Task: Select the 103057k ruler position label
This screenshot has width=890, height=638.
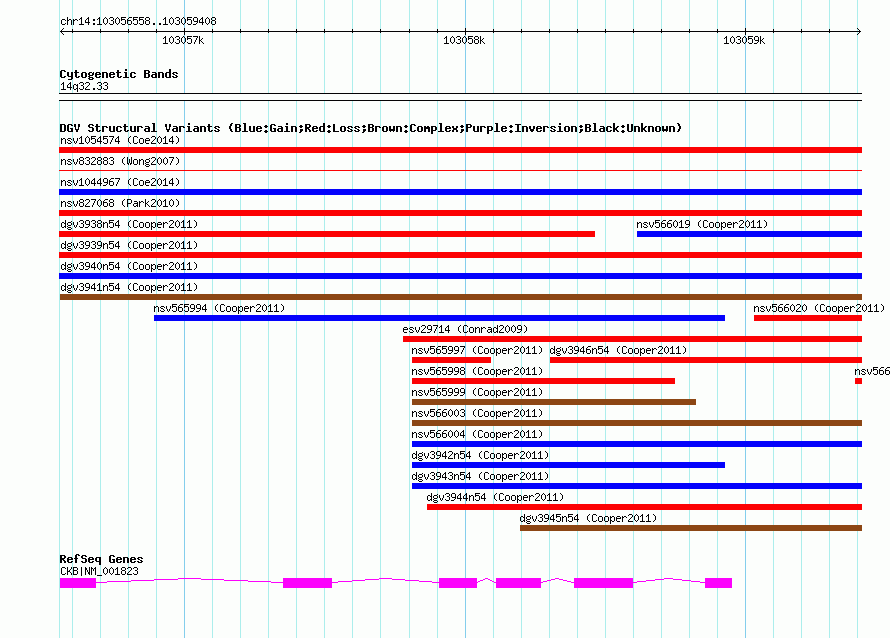Action: pos(183,40)
